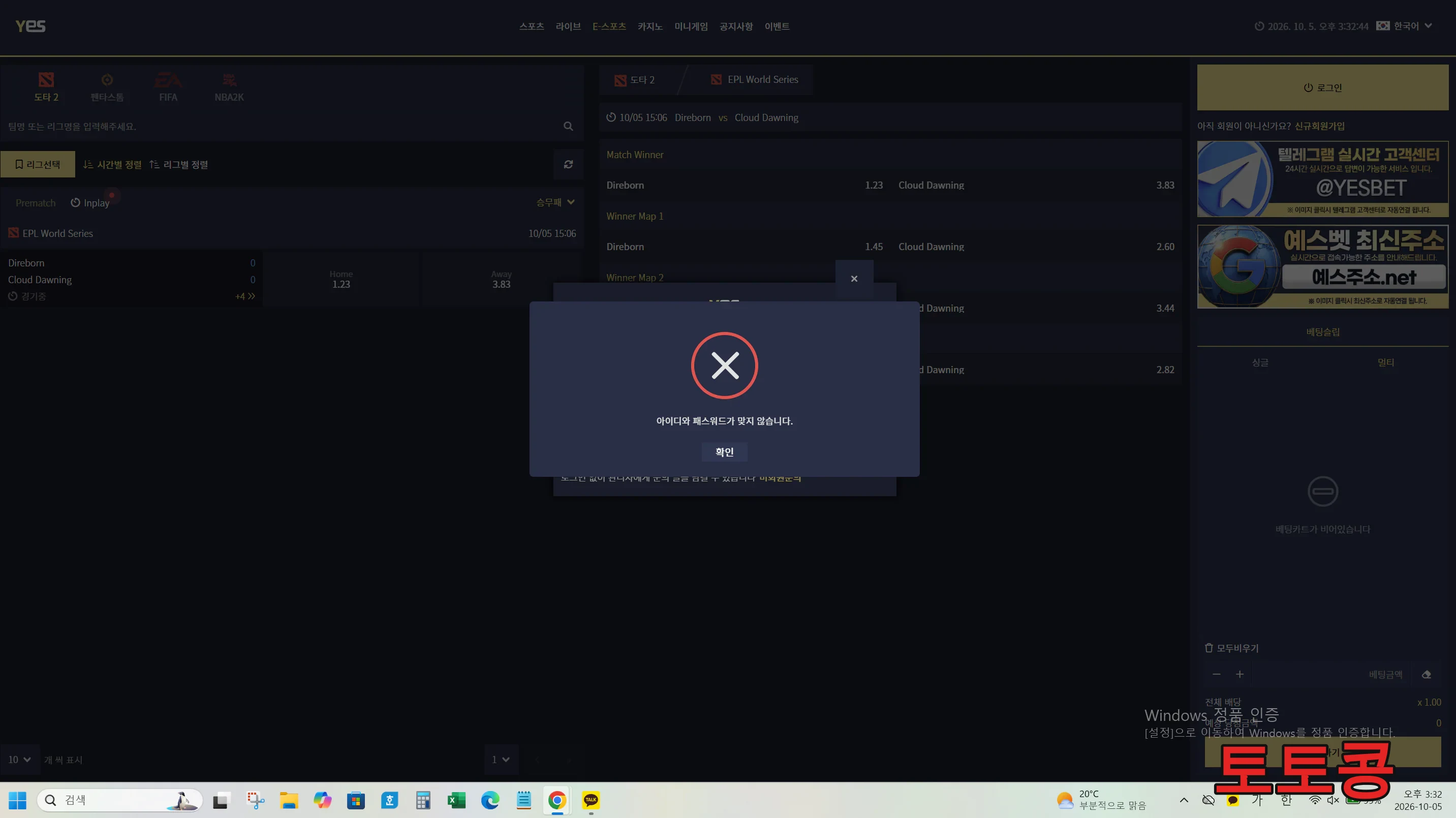Image resolution: width=1456 pixels, height=818 pixels.
Task: Open the 10 per-page dropdown
Action: [x=19, y=759]
